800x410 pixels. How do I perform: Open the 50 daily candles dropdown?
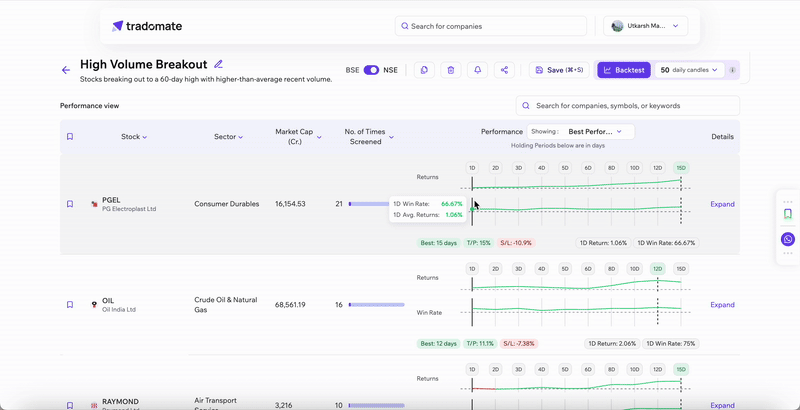click(689, 70)
